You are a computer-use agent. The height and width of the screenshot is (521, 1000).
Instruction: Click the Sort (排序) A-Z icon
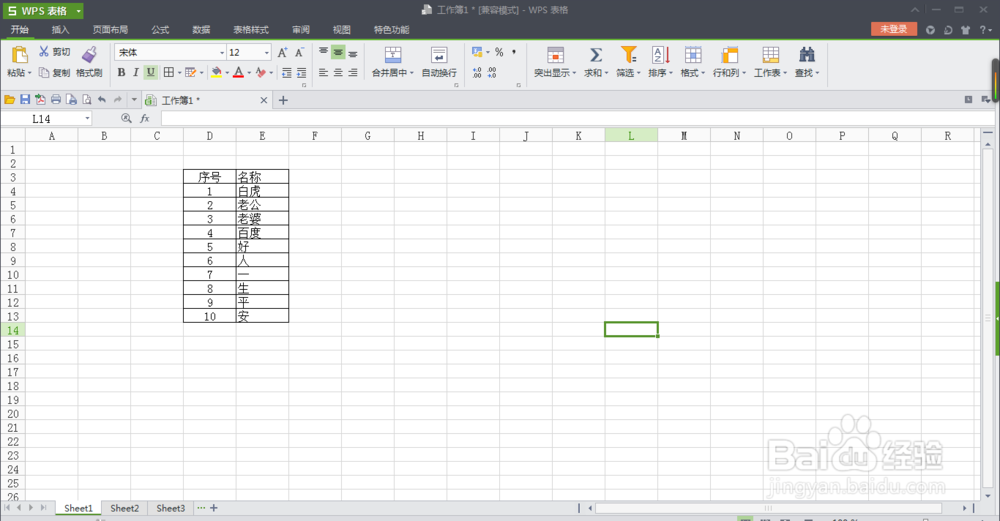coord(660,55)
